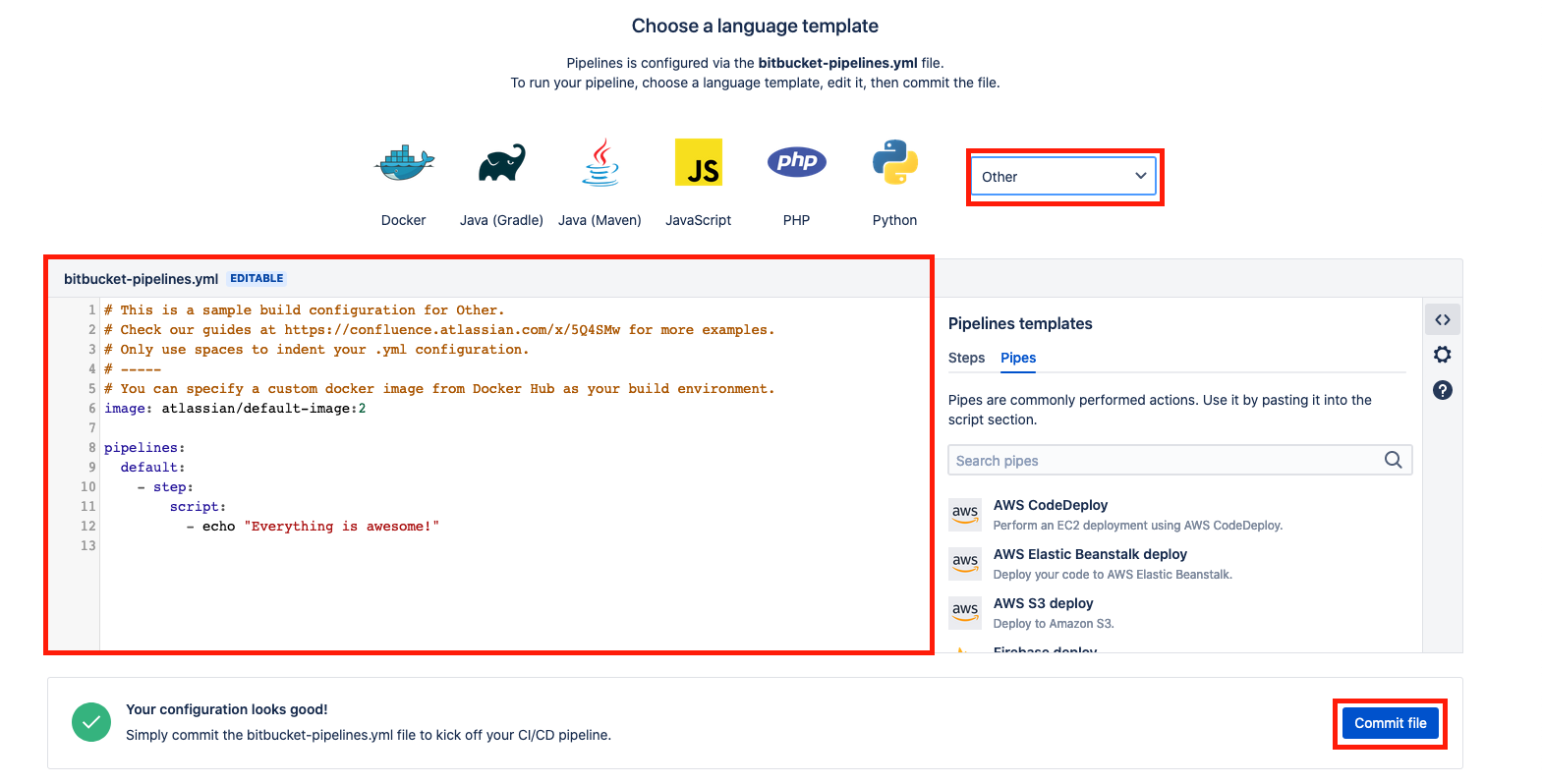Click the search magnifier icon in pipes

coord(1394,460)
